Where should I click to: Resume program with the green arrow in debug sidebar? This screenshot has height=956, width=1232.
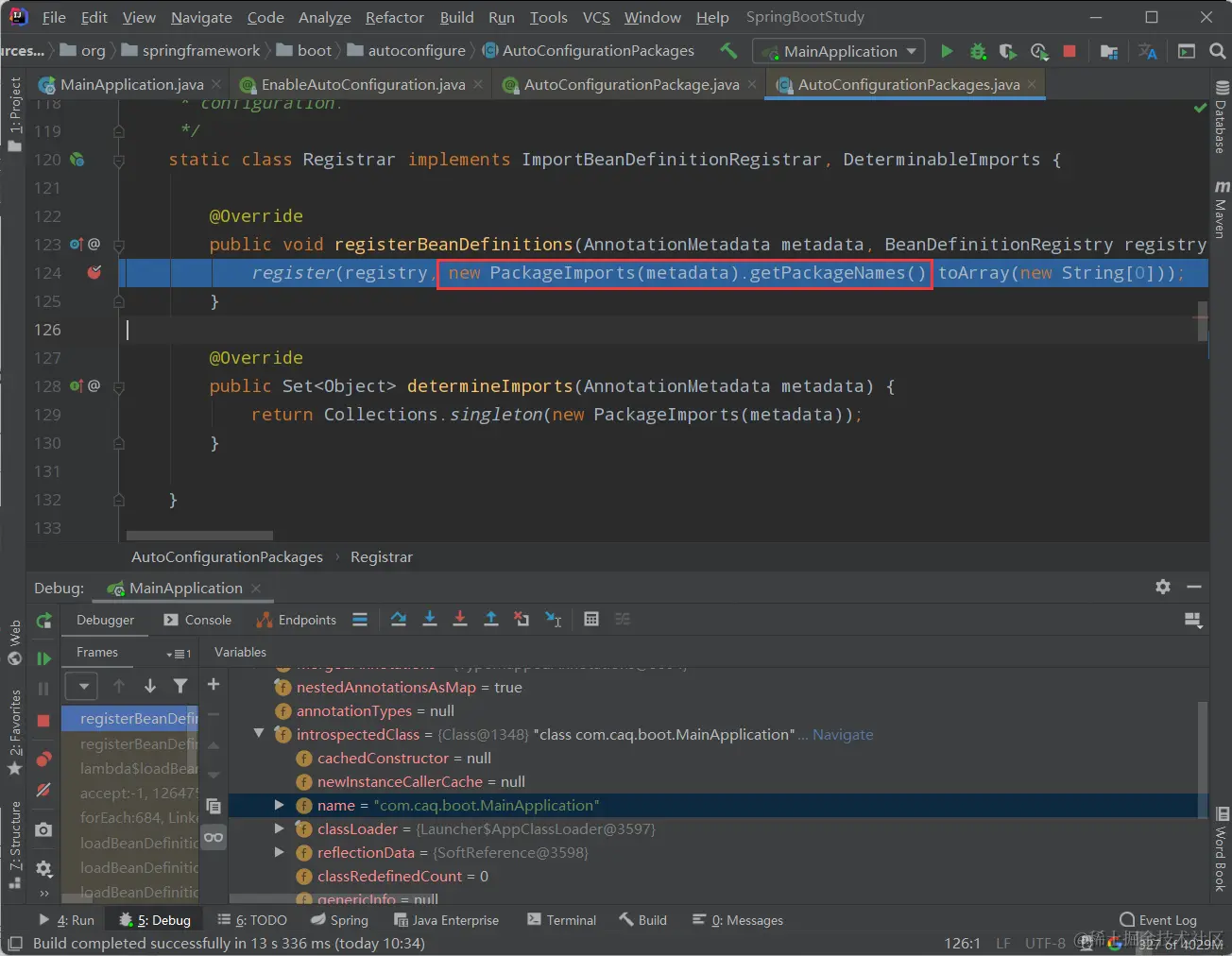coord(43,658)
